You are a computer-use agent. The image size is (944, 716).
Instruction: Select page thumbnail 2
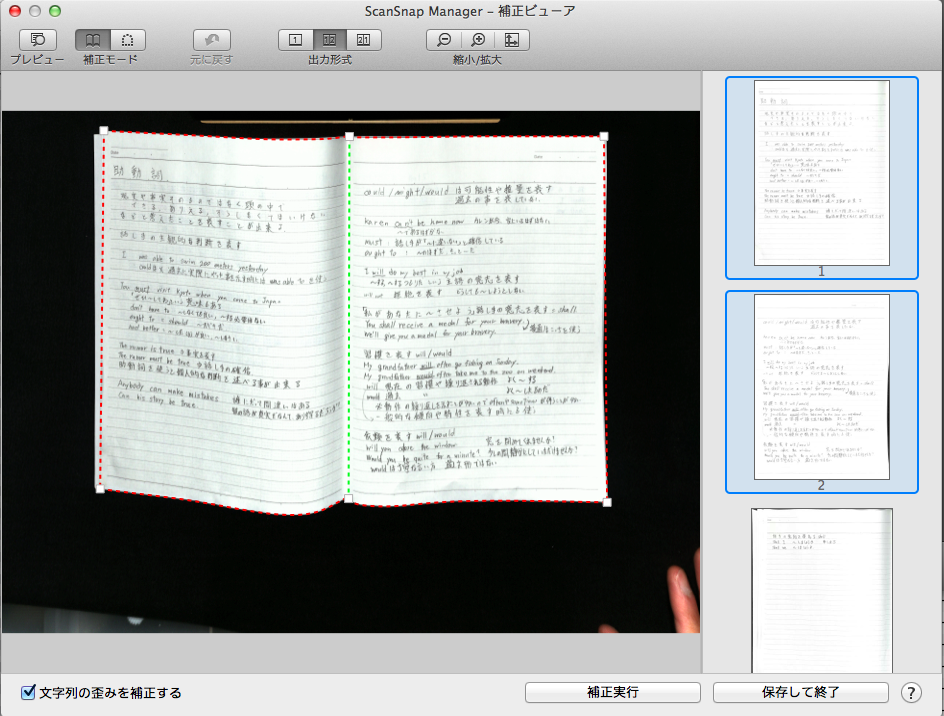[822, 391]
